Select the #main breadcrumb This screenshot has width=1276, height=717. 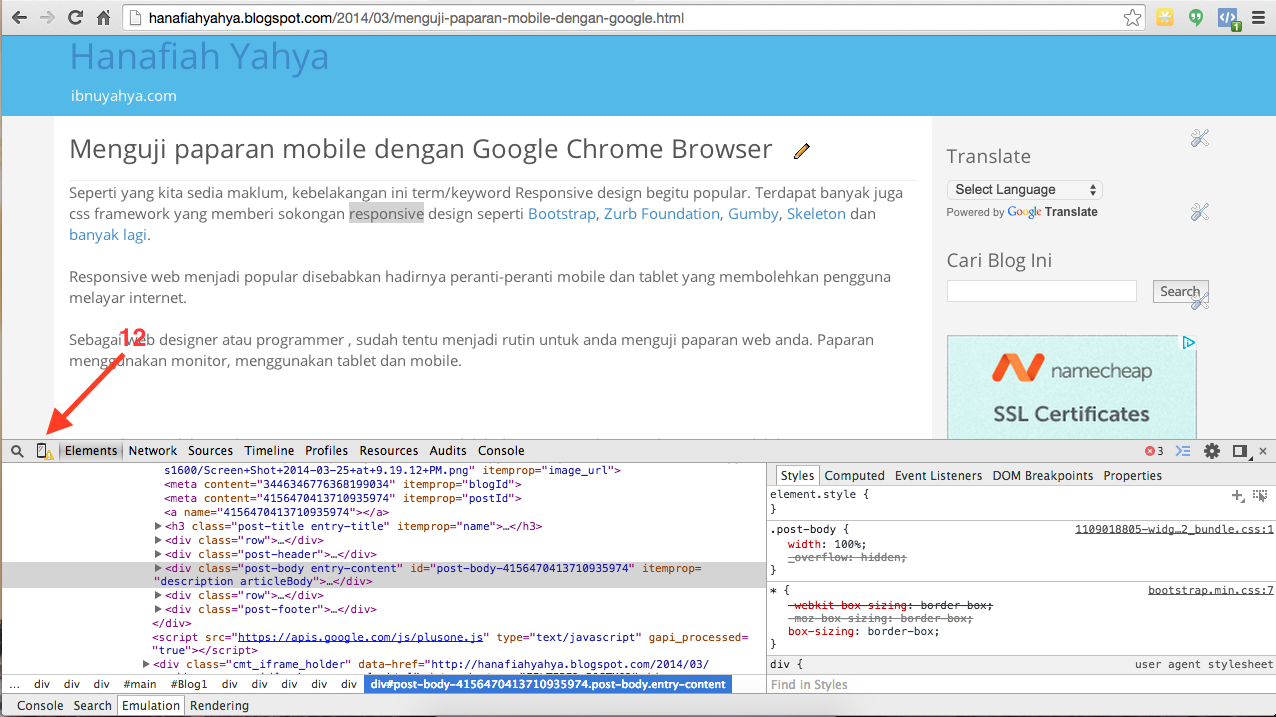tap(140, 685)
